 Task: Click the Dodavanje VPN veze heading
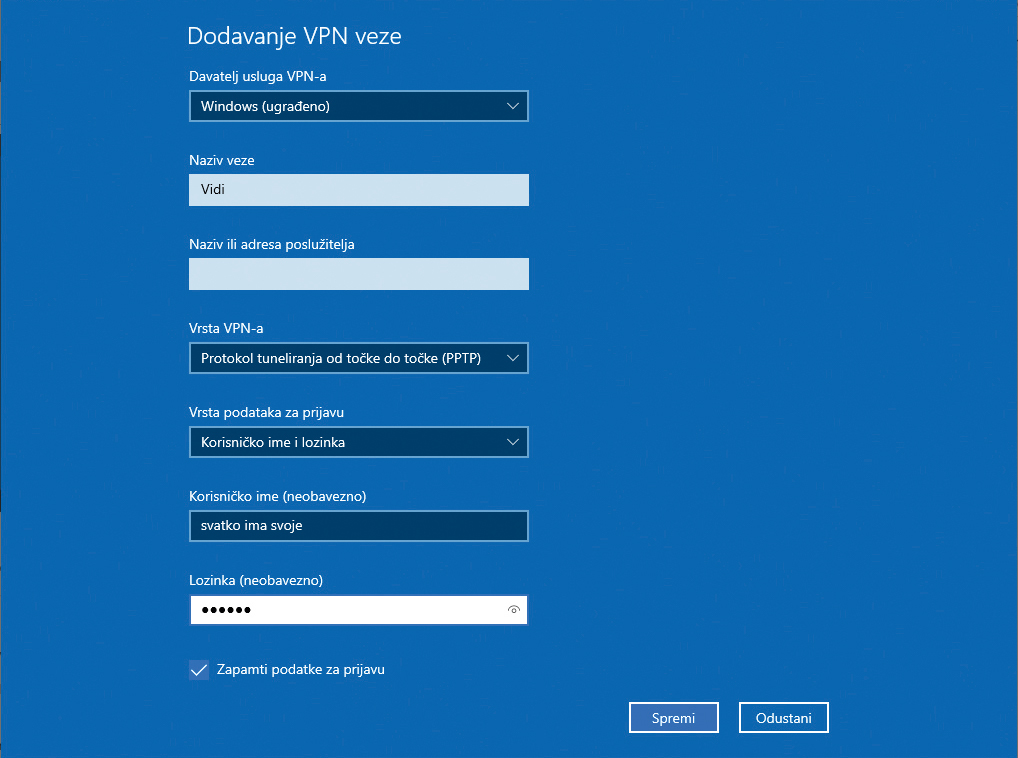click(294, 37)
